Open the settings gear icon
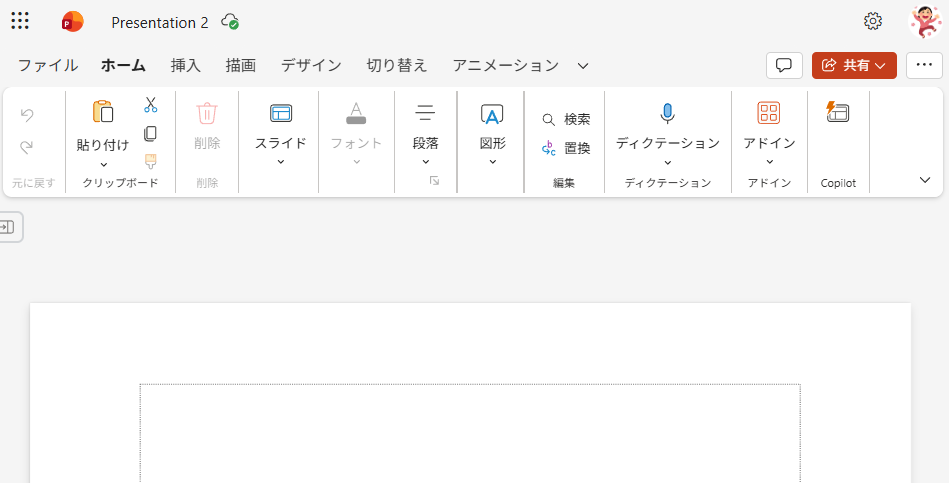 coord(873,21)
